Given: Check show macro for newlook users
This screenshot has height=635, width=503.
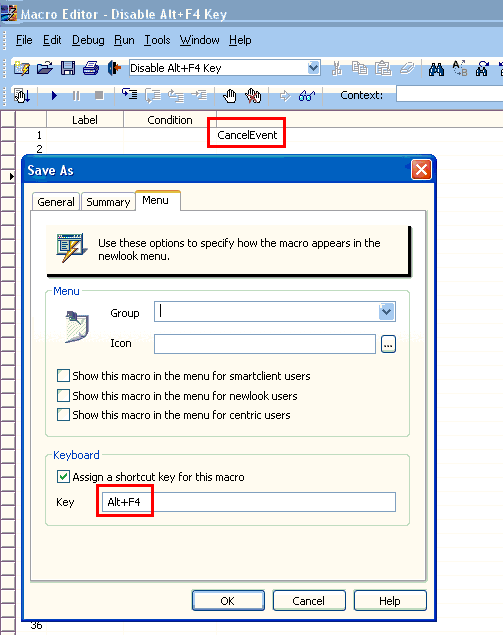Looking at the screenshot, I should tap(63, 395).
